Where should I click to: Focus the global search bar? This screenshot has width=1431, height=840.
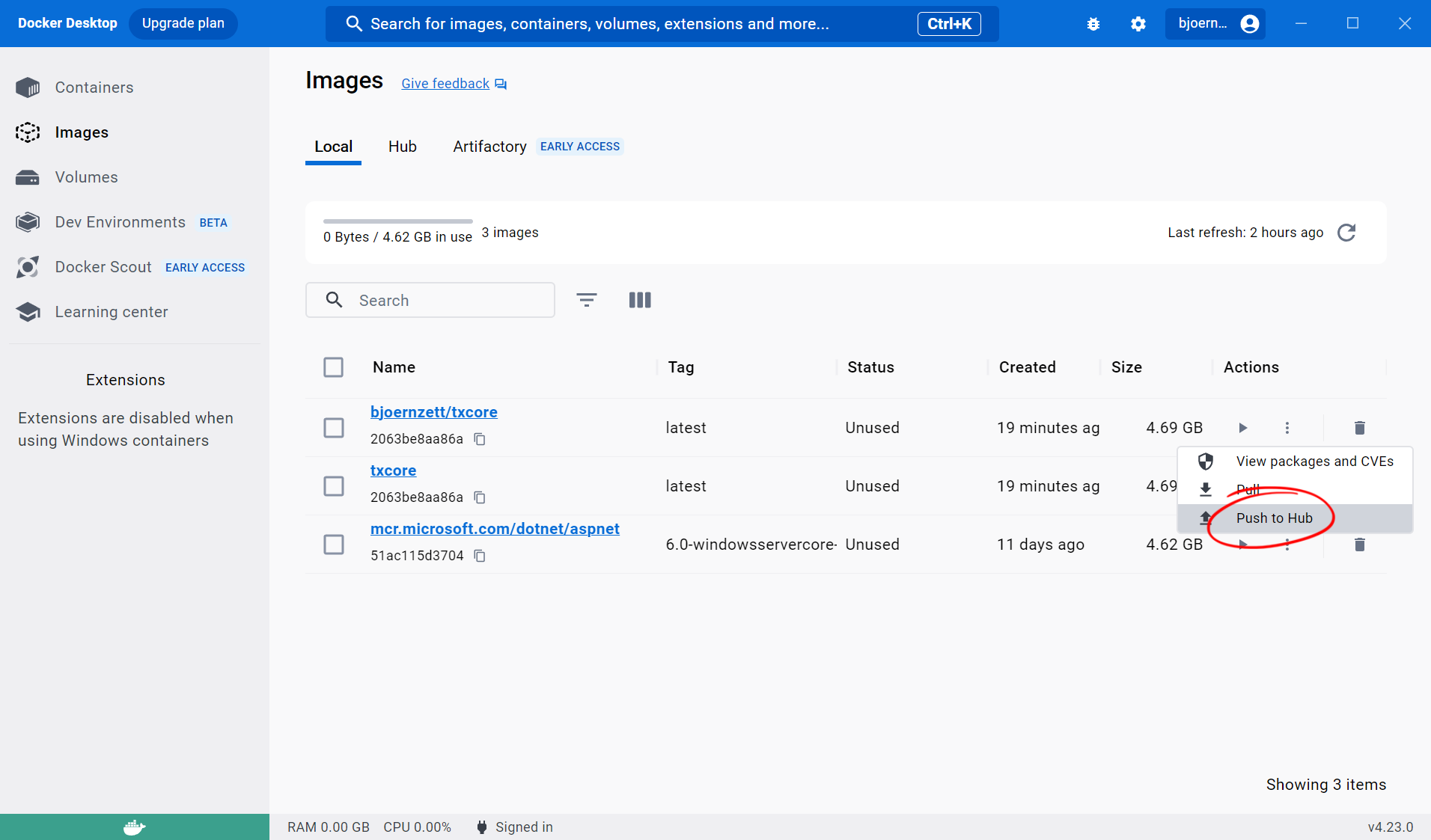point(662,24)
